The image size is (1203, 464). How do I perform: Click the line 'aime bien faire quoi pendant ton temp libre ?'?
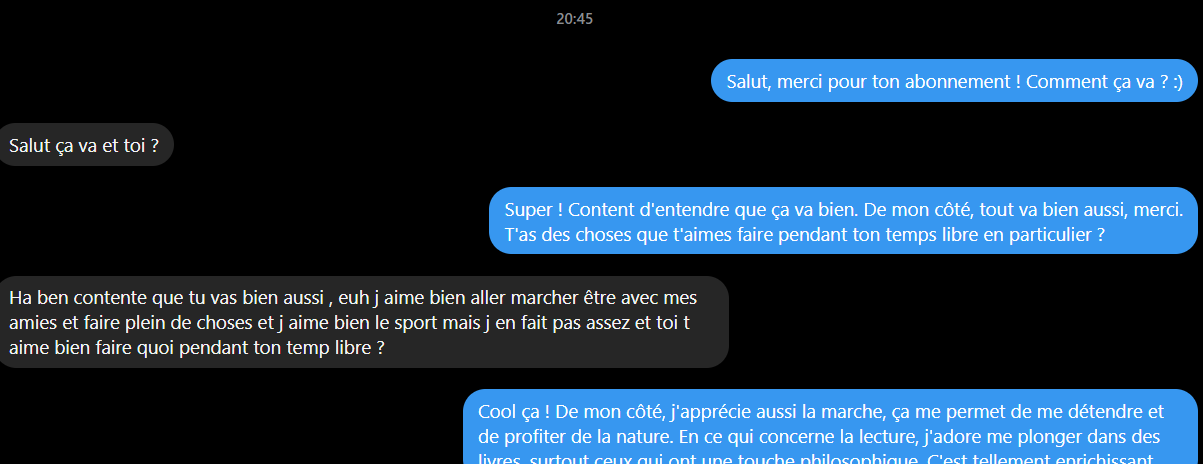click(x=197, y=348)
